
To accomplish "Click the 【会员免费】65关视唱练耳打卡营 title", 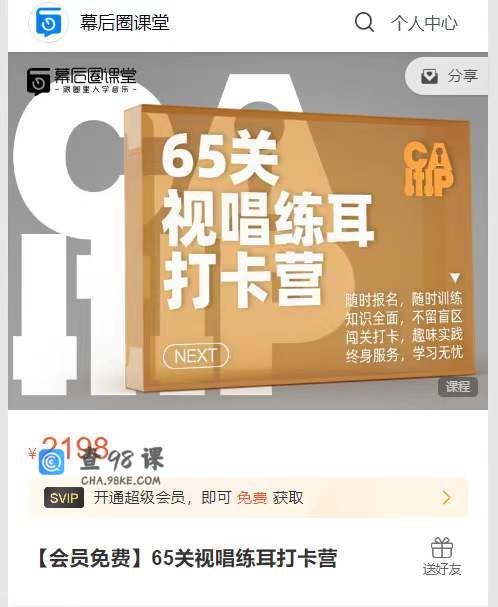I will pos(185,558).
